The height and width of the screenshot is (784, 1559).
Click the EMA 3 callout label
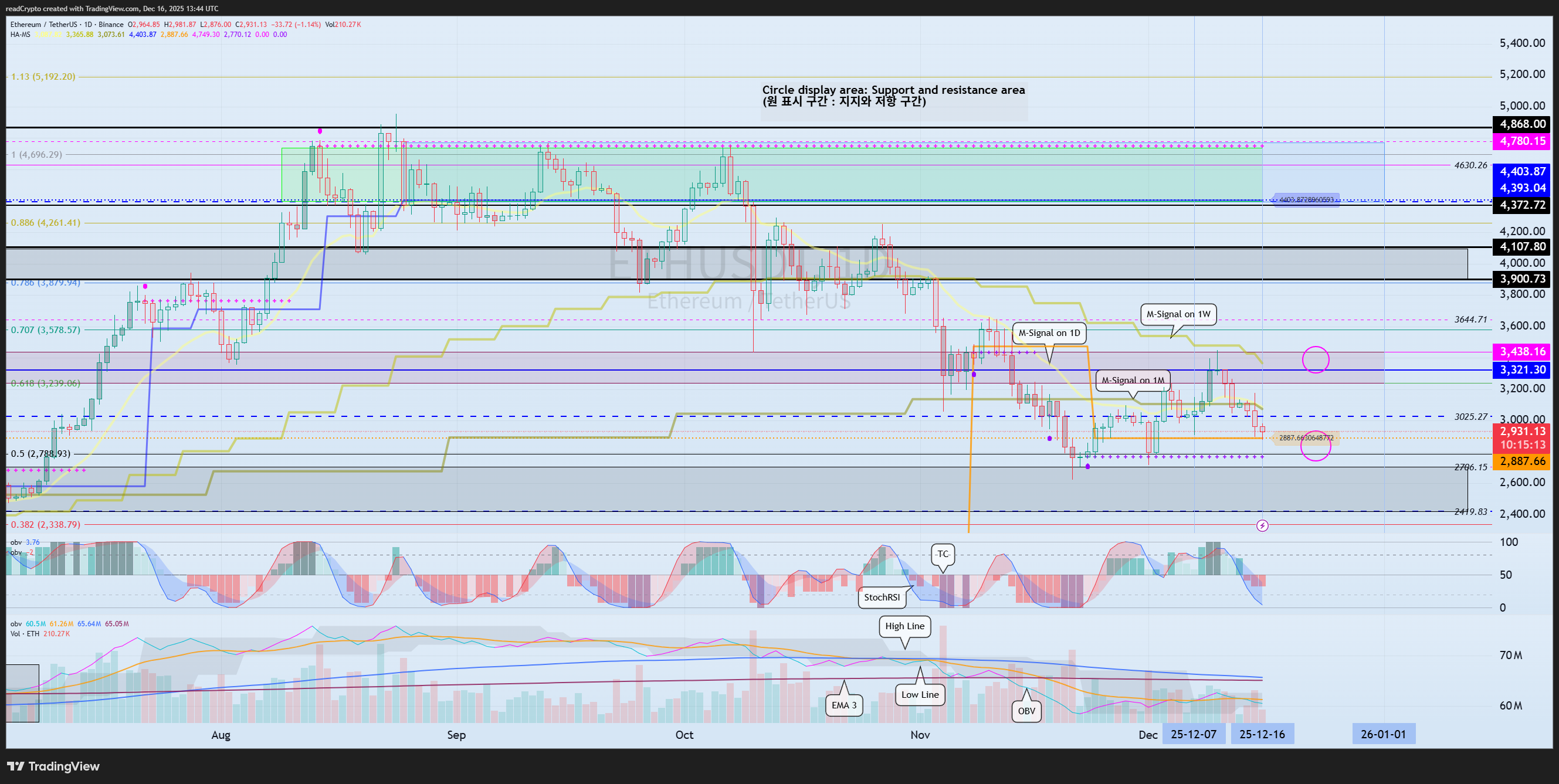[x=843, y=705]
